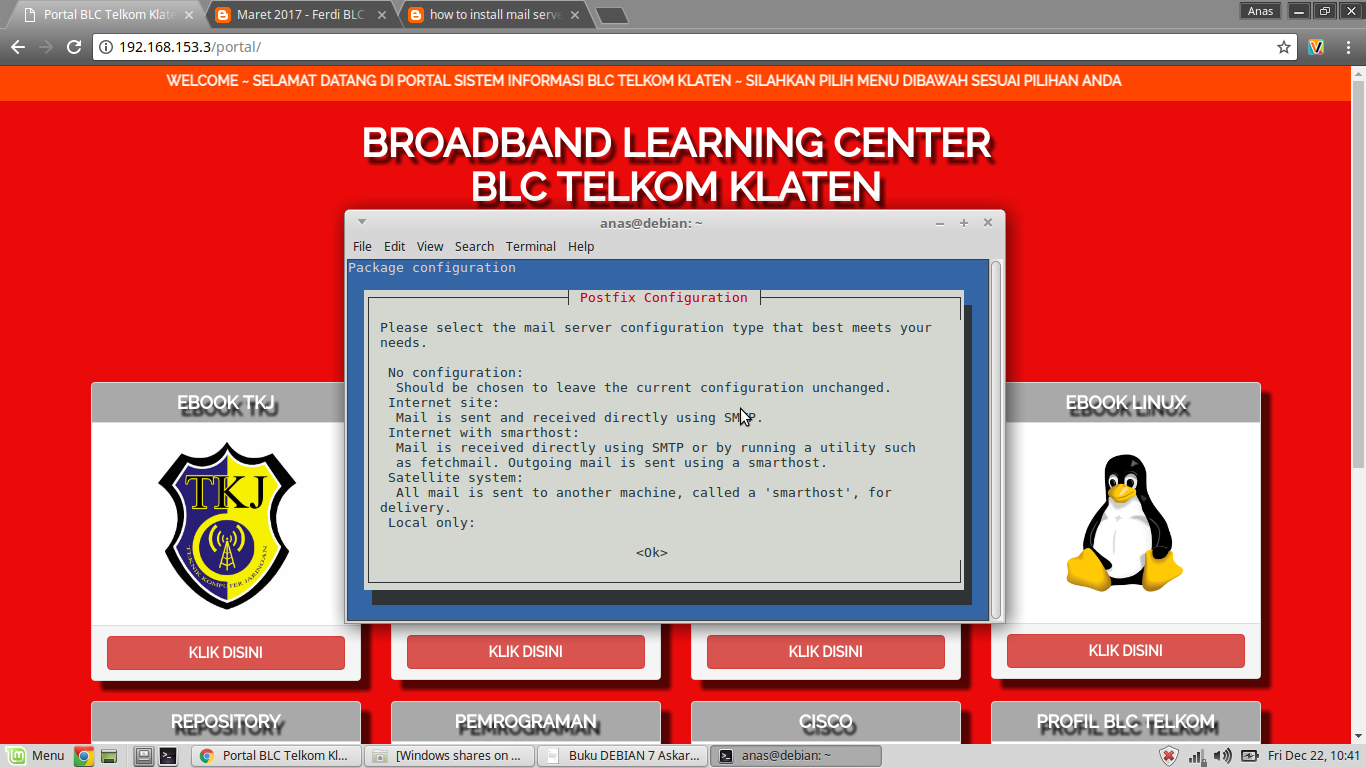The image size is (1366, 768).
Task: Click the CISCO card header
Action: click(x=826, y=722)
